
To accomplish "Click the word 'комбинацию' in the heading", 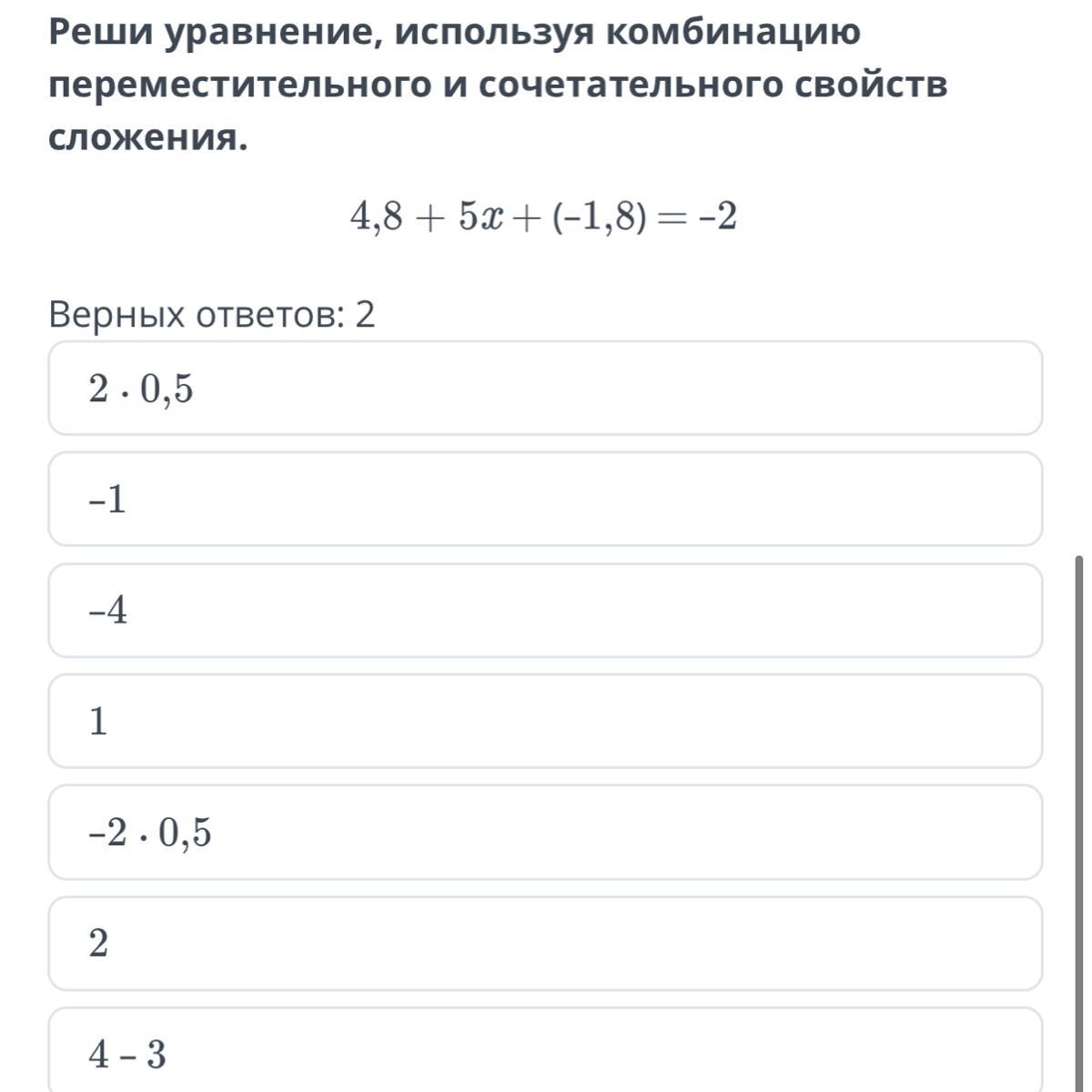I will (x=733, y=34).
